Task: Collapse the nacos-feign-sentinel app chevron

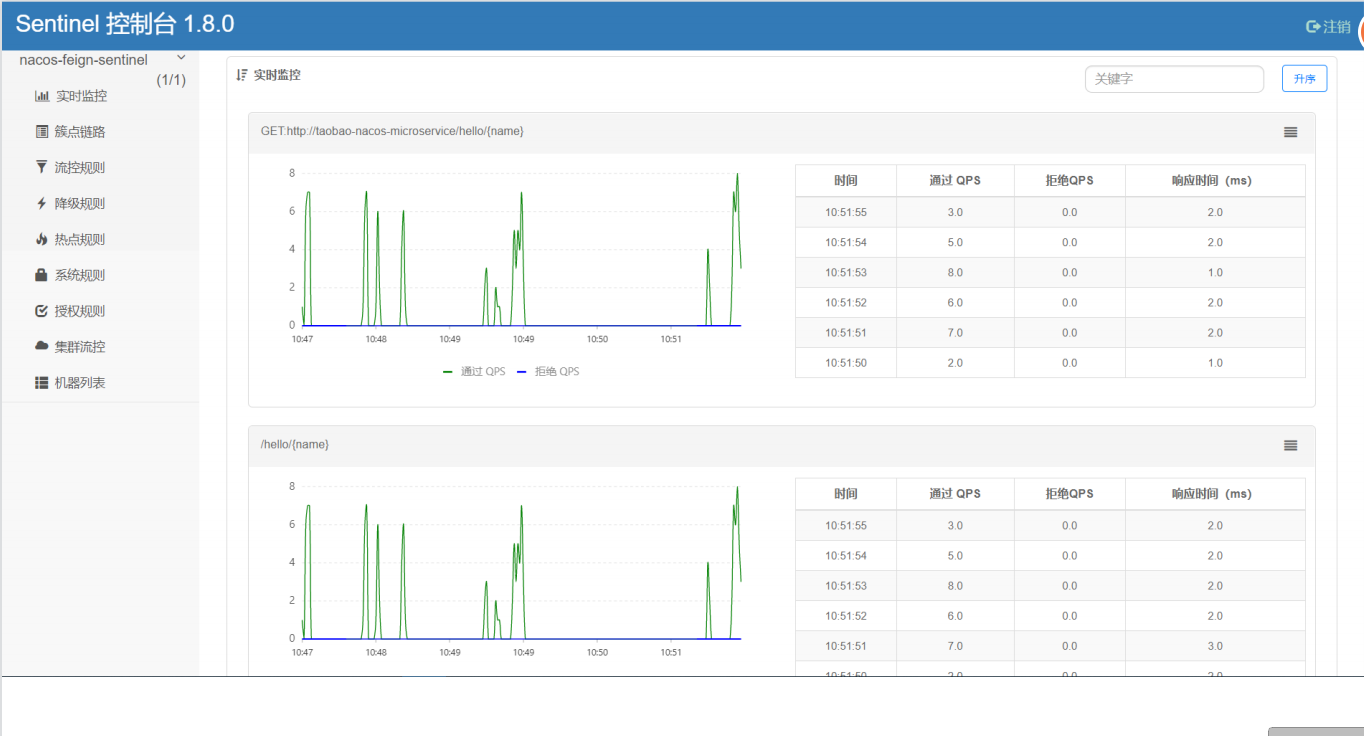Action: [x=181, y=59]
